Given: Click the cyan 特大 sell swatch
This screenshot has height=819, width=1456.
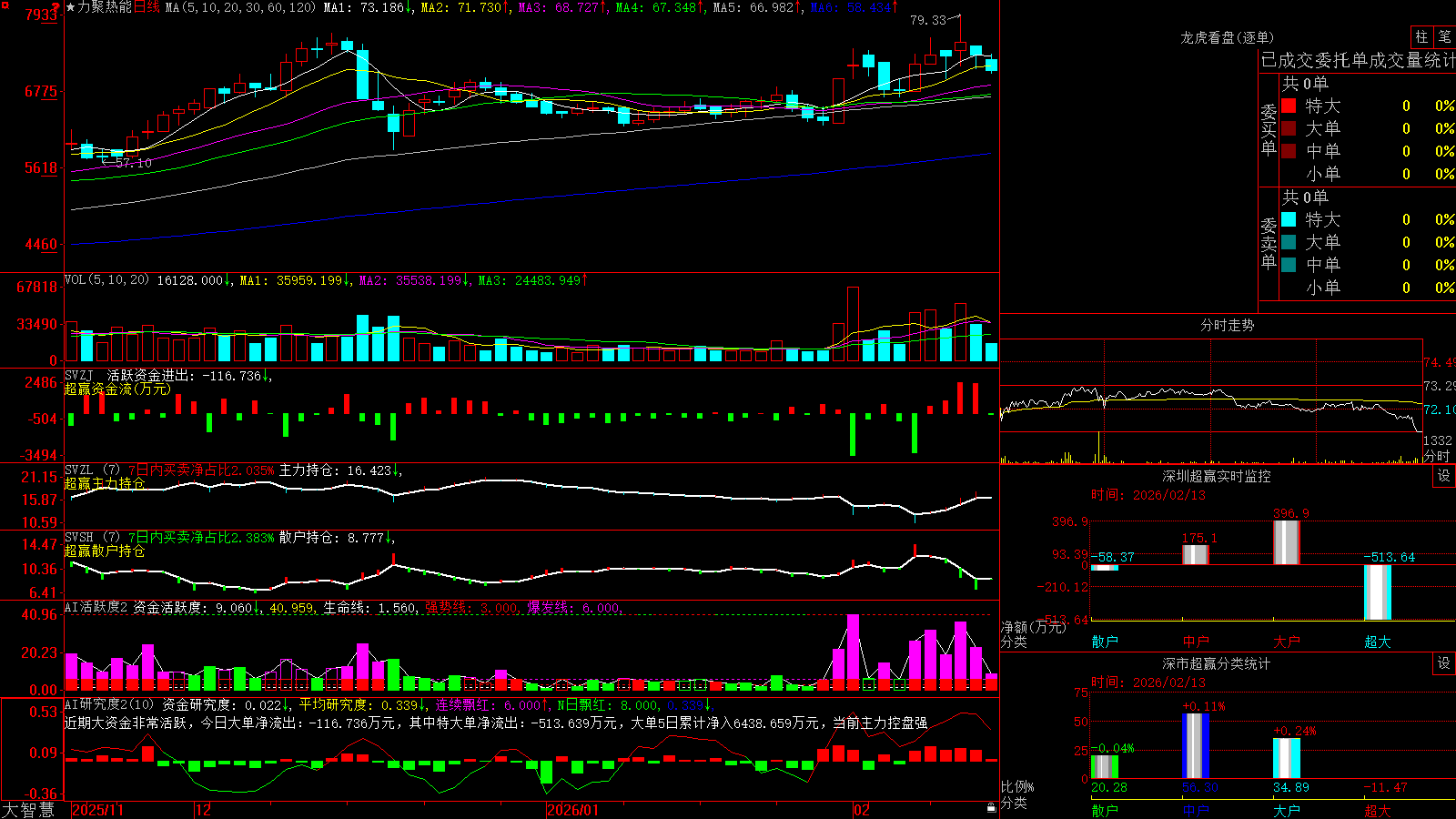Looking at the screenshot, I should click(1289, 219).
